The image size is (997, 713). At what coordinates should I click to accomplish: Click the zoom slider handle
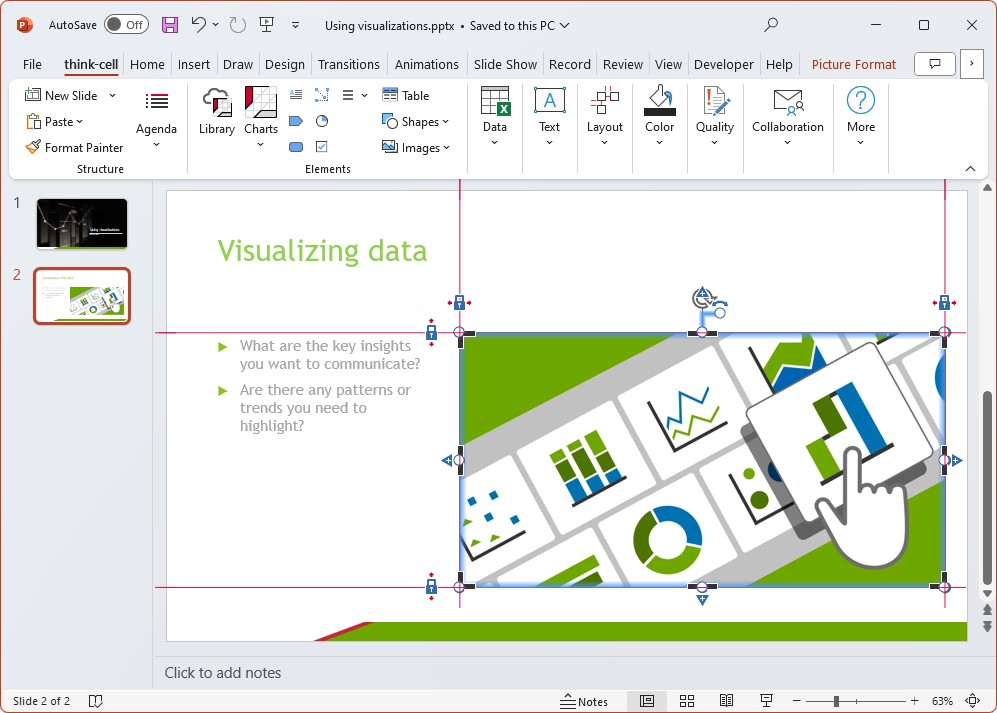pos(836,701)
